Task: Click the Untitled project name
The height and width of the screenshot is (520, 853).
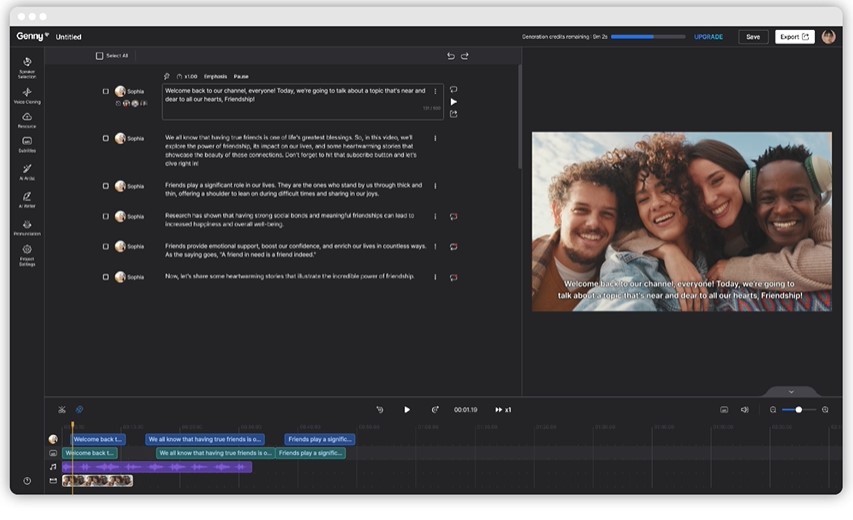Action: click(69, 37)
